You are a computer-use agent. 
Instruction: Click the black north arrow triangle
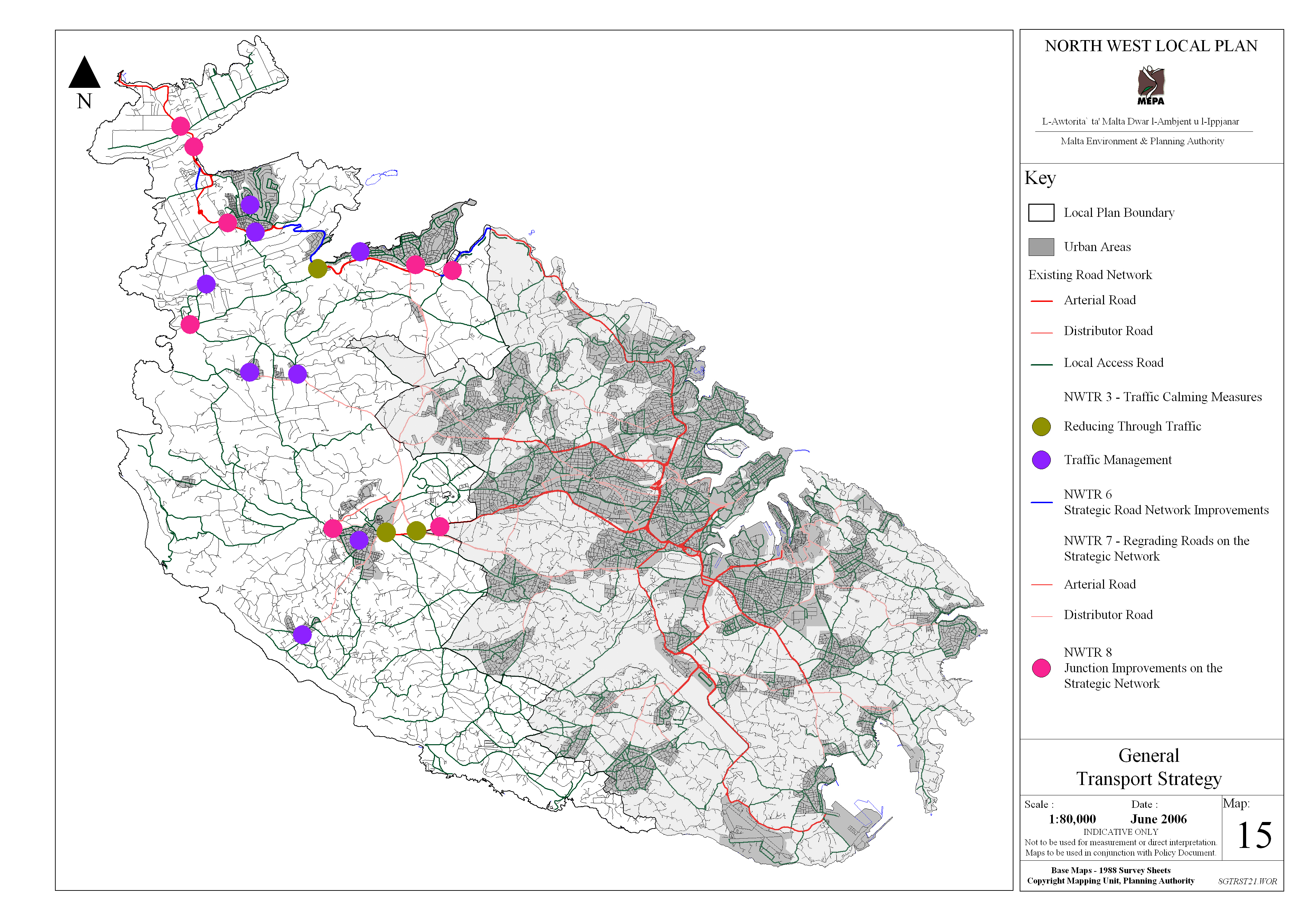[84, 72]
